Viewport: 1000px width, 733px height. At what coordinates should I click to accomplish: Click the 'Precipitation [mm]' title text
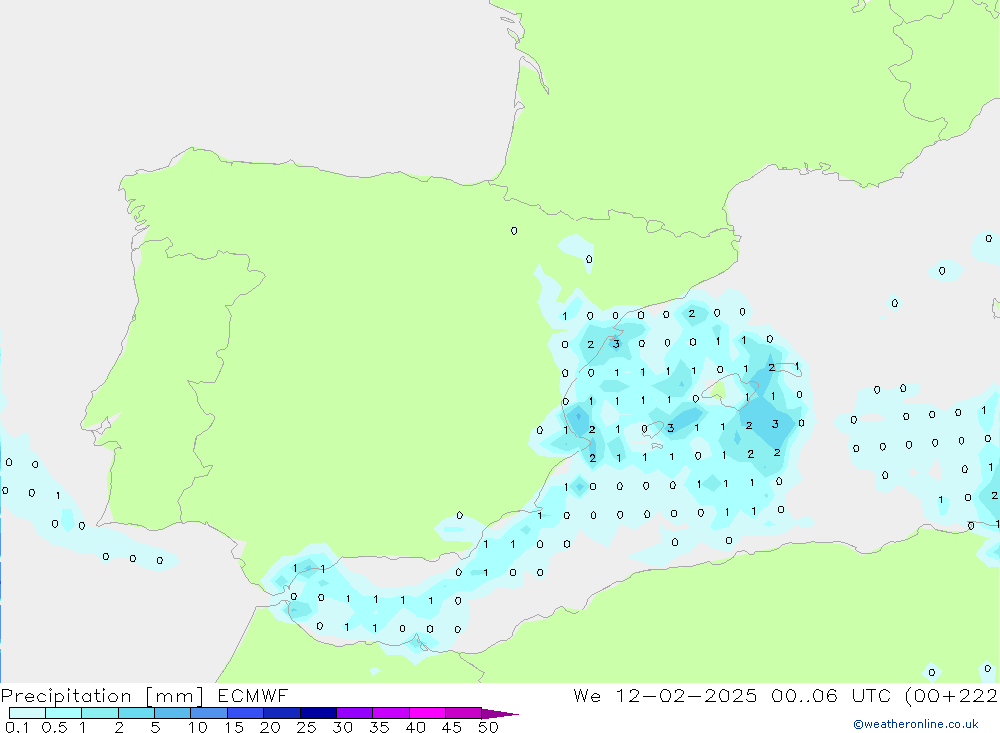[102, 696]
